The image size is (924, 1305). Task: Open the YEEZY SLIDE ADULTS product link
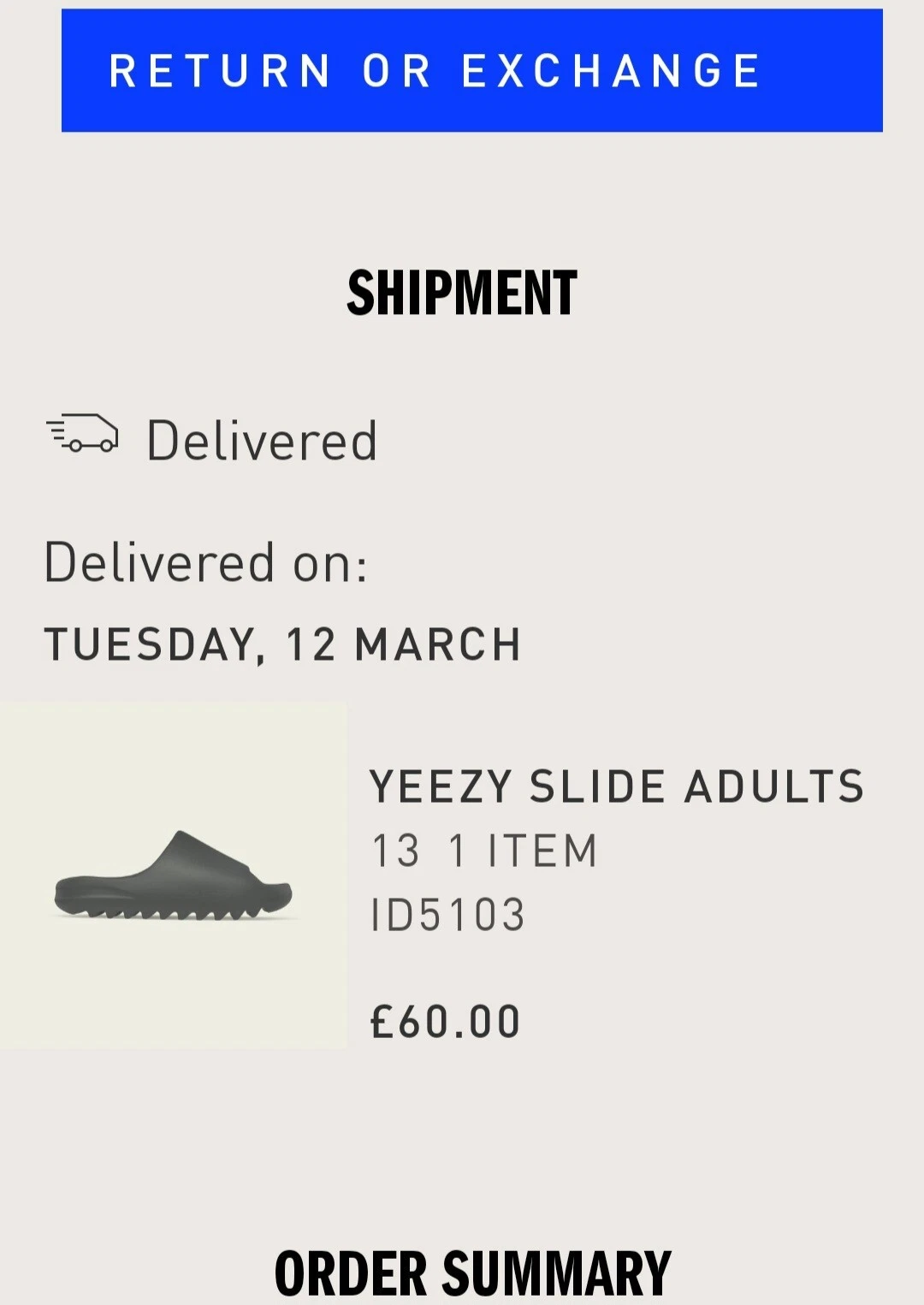click(x=616, y=786)
